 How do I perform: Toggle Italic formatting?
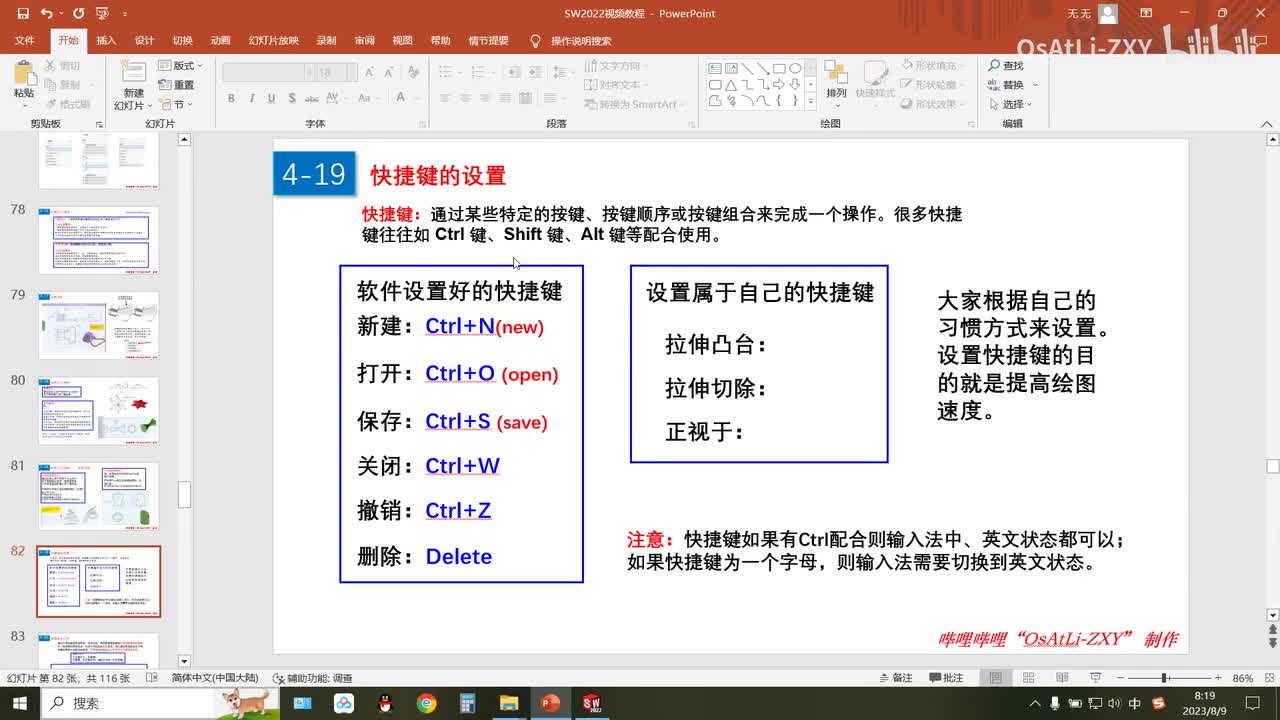pyautogui.click(x=251, y=98)
